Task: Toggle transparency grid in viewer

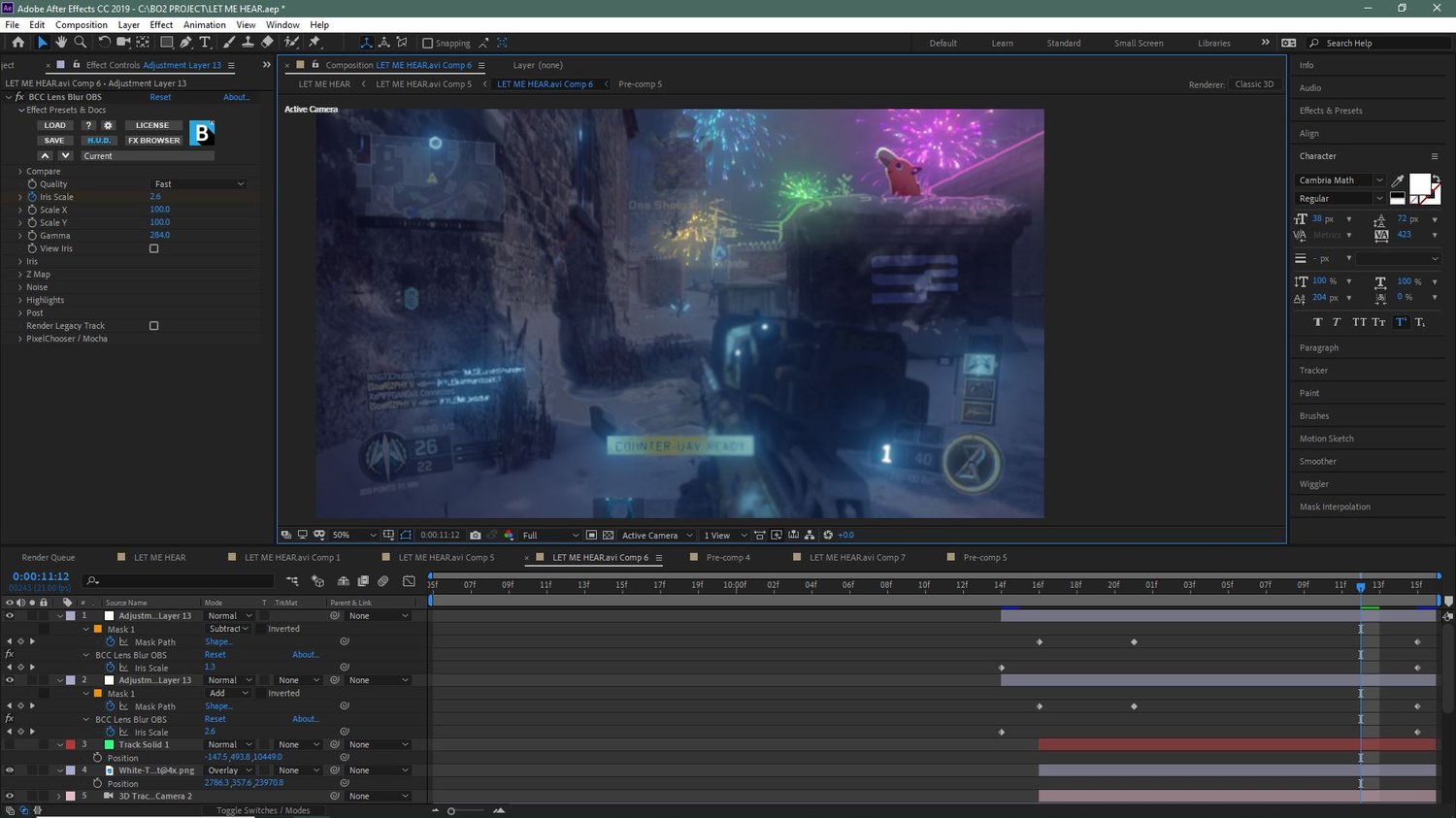Action: pos(609,535)
